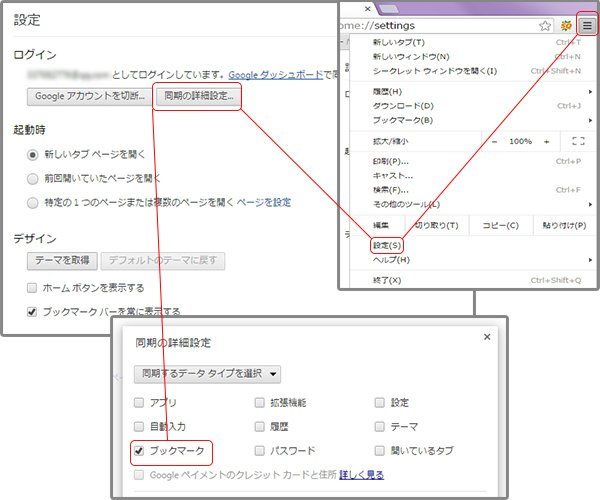
Task: Check the パスワード sync checkbox
Action: [259, 451]
